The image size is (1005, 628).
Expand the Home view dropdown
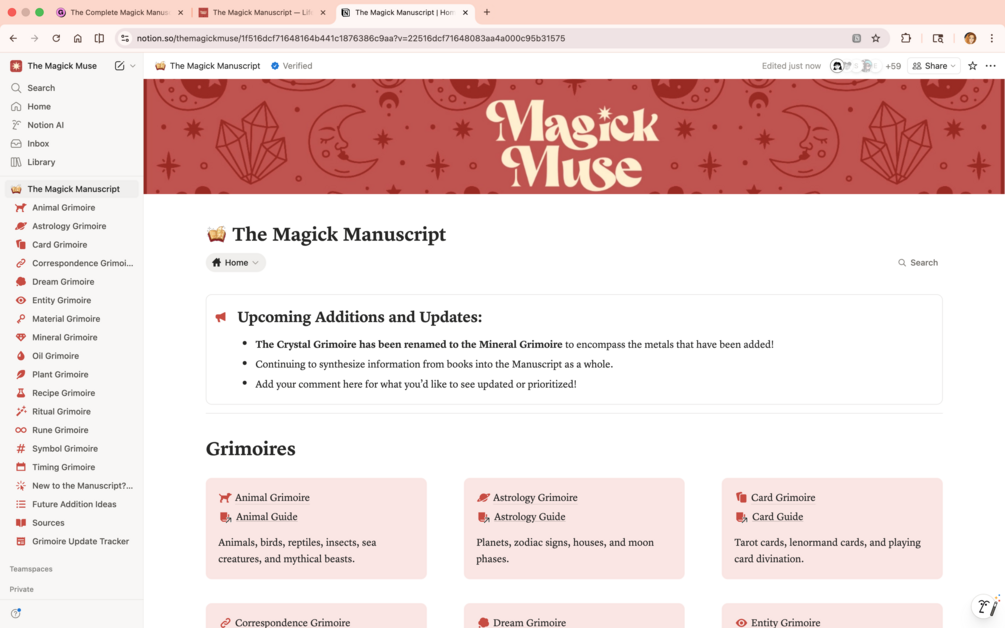coord(236,263)
